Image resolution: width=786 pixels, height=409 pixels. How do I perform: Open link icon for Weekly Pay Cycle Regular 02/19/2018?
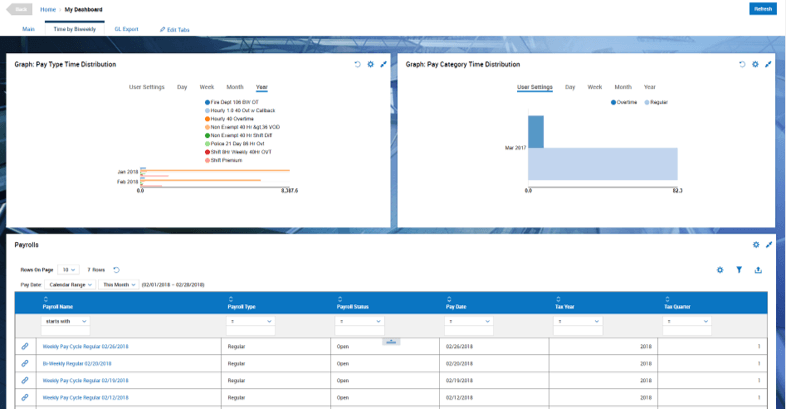point(25,380)
